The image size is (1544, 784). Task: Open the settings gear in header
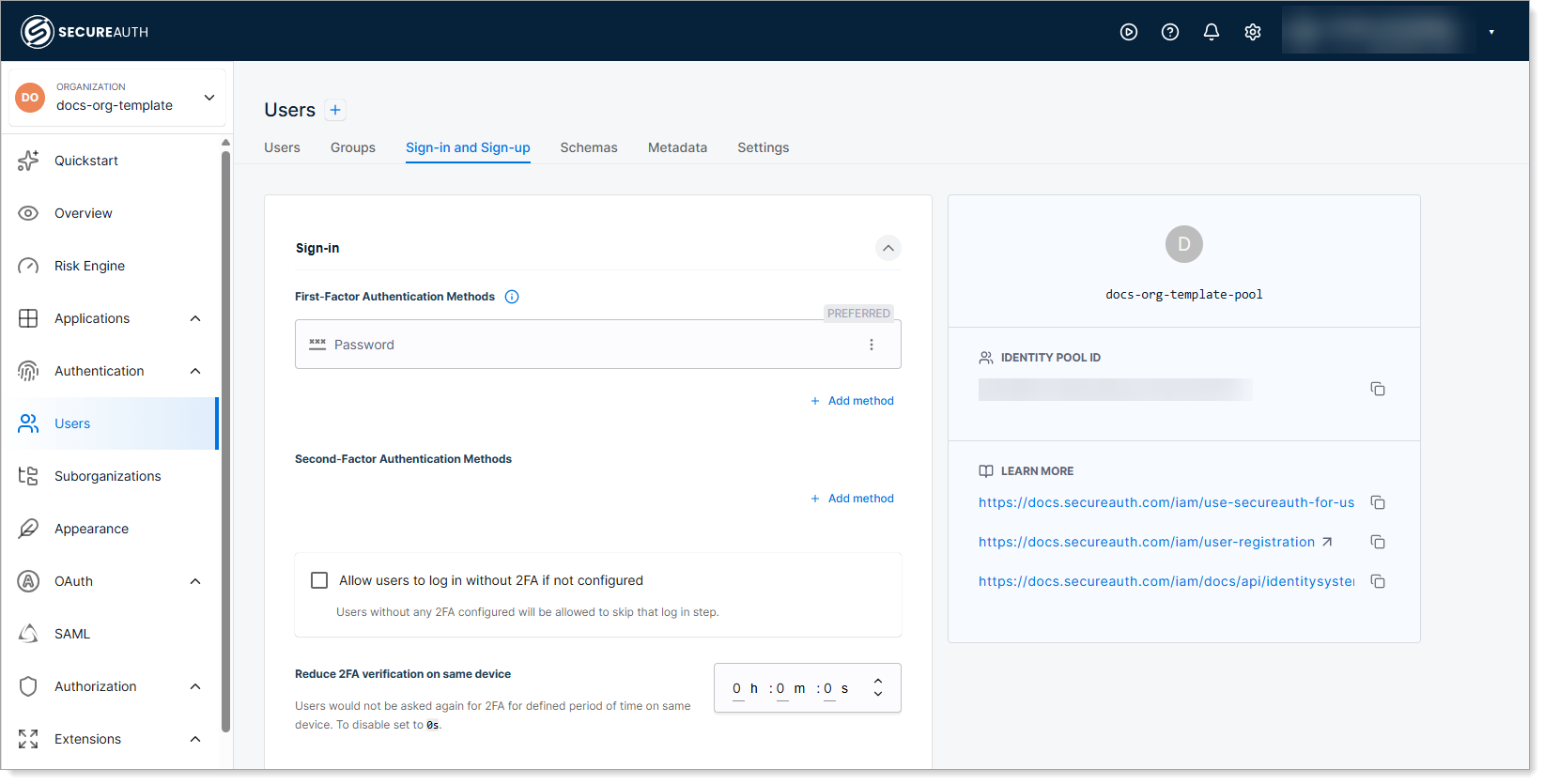point(1253,32)
